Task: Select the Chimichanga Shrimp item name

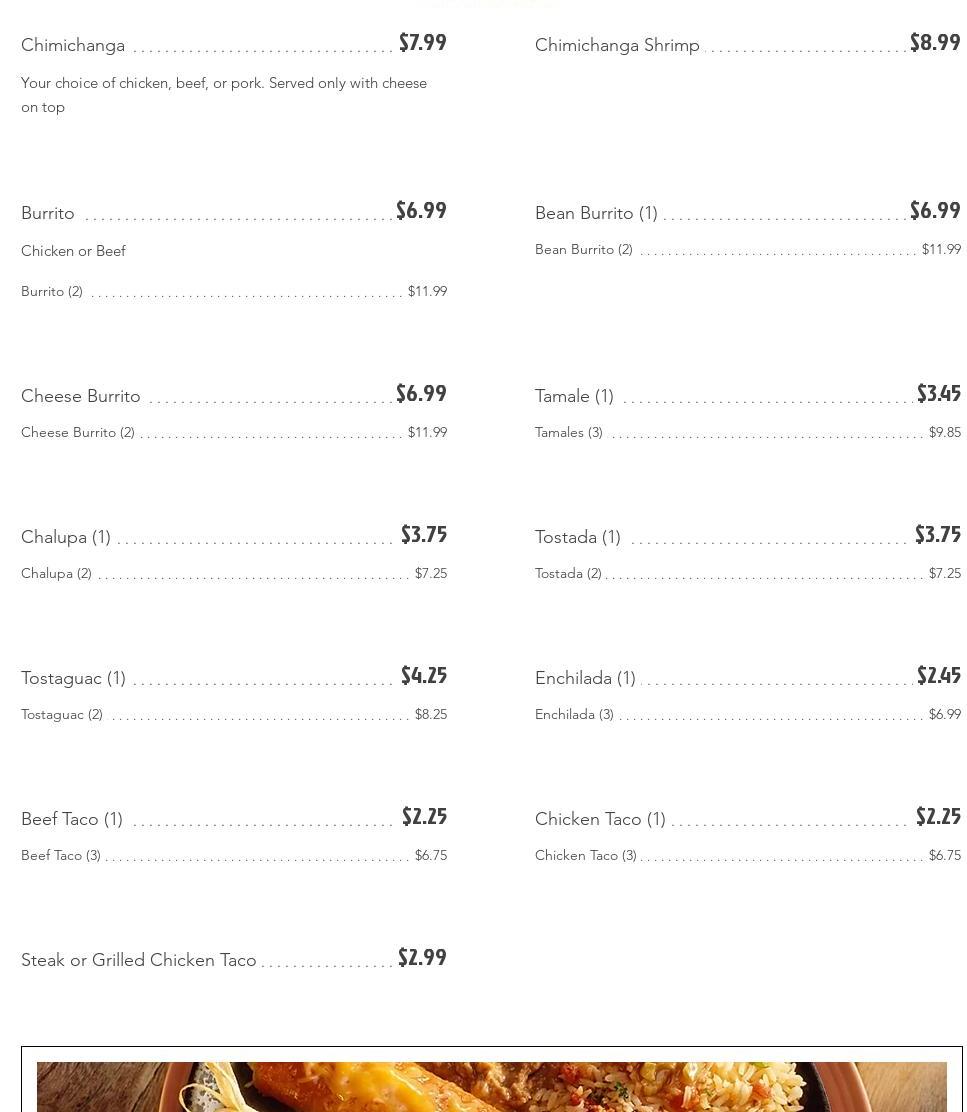Action: [617, 45]
